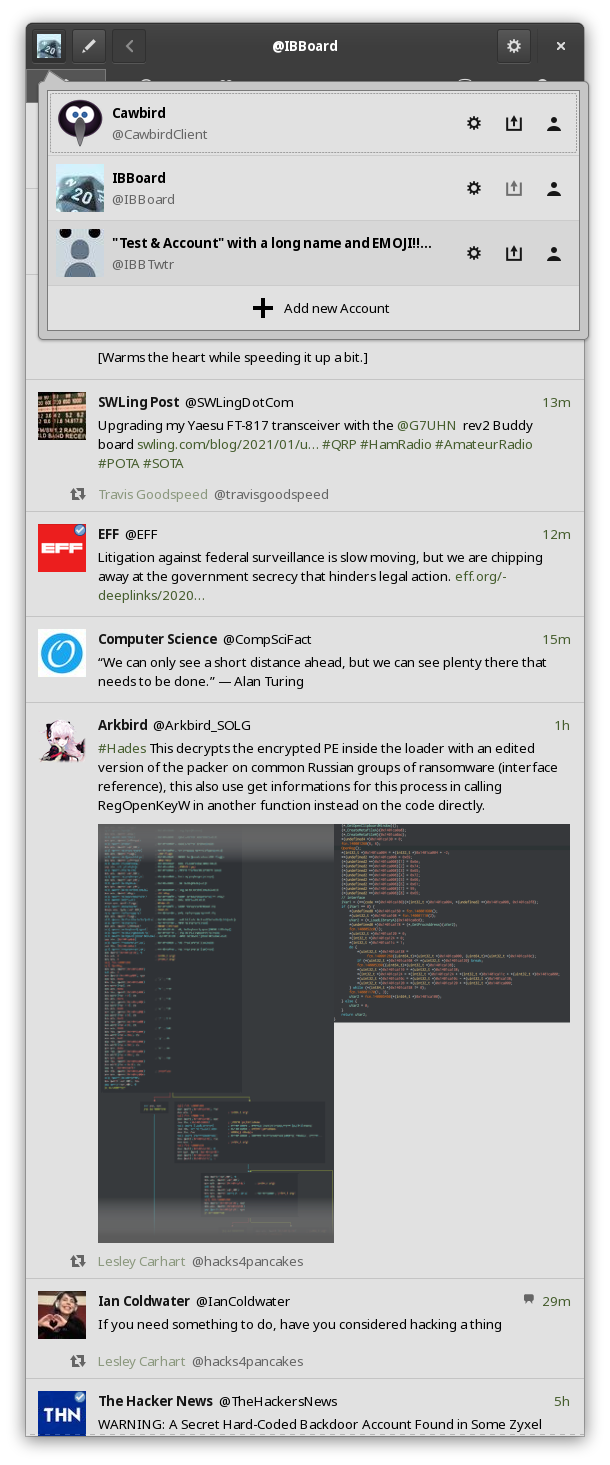Image resolution: width=610 pixels, height=1465 pixels.
Task: Open the #Hades hashtag
Action: pyautogui.click(x=122, y=748)
